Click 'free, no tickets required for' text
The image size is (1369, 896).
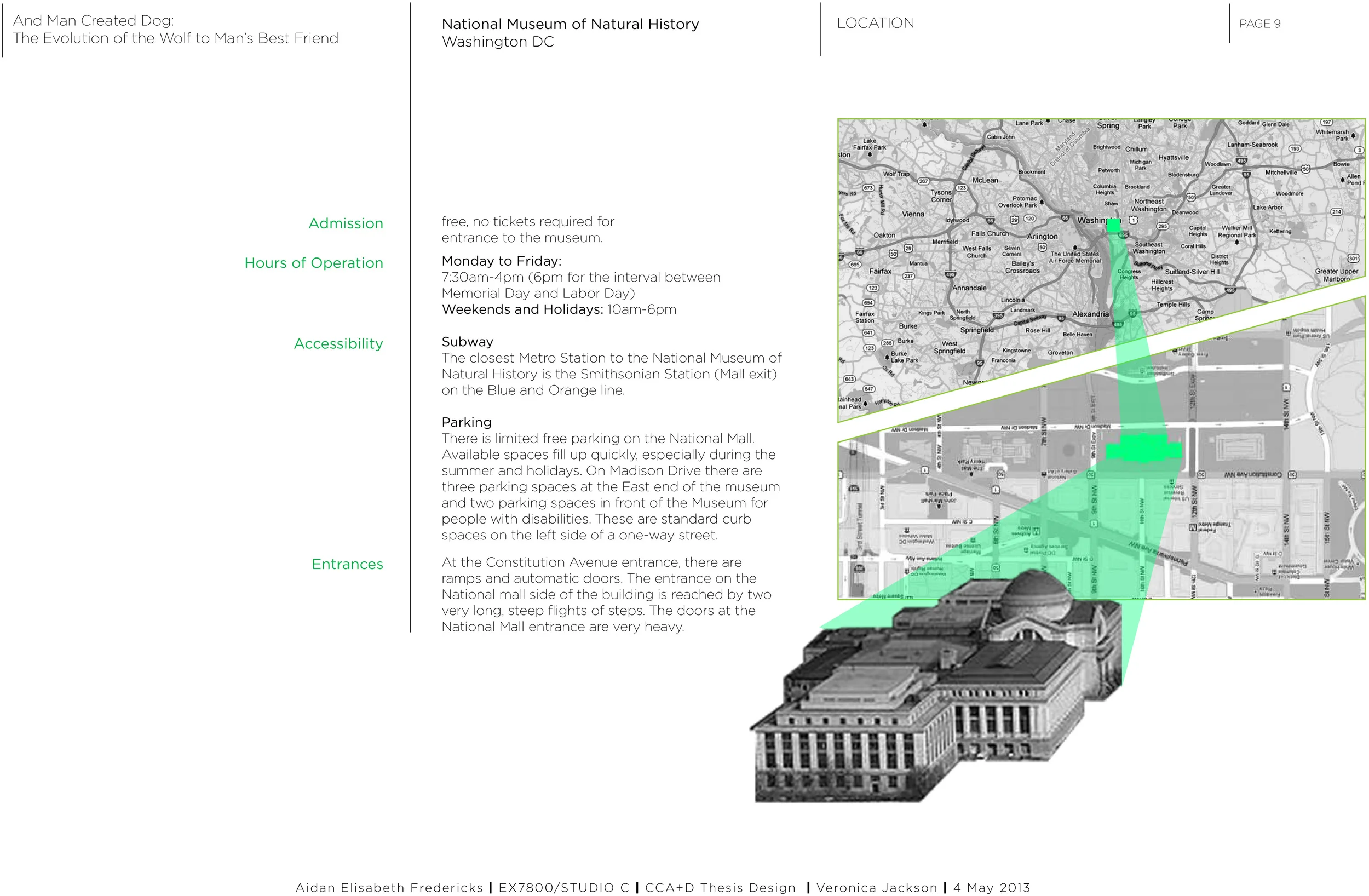click(x=527, y=222)
